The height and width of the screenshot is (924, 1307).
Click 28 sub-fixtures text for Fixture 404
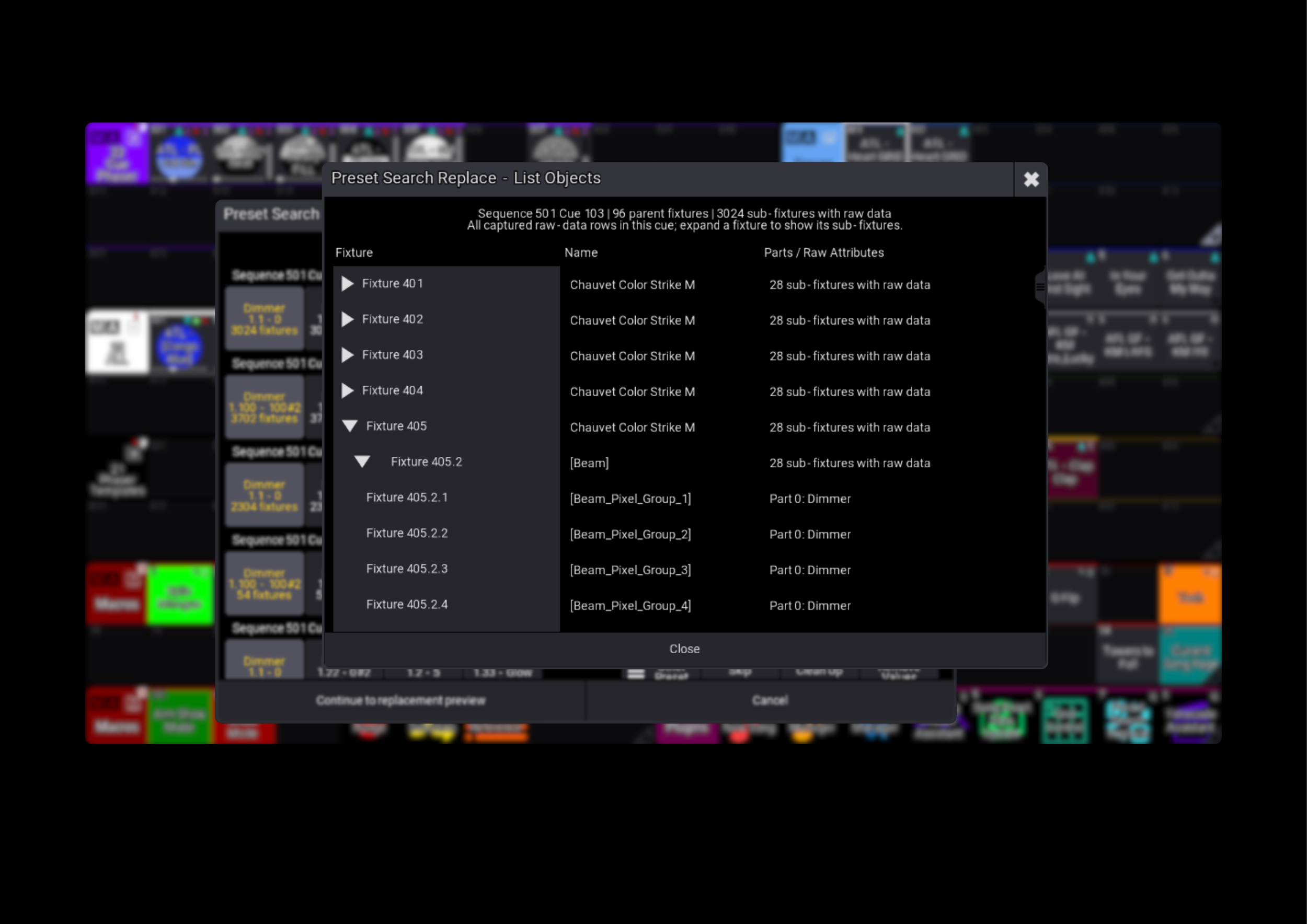(850, 392)
